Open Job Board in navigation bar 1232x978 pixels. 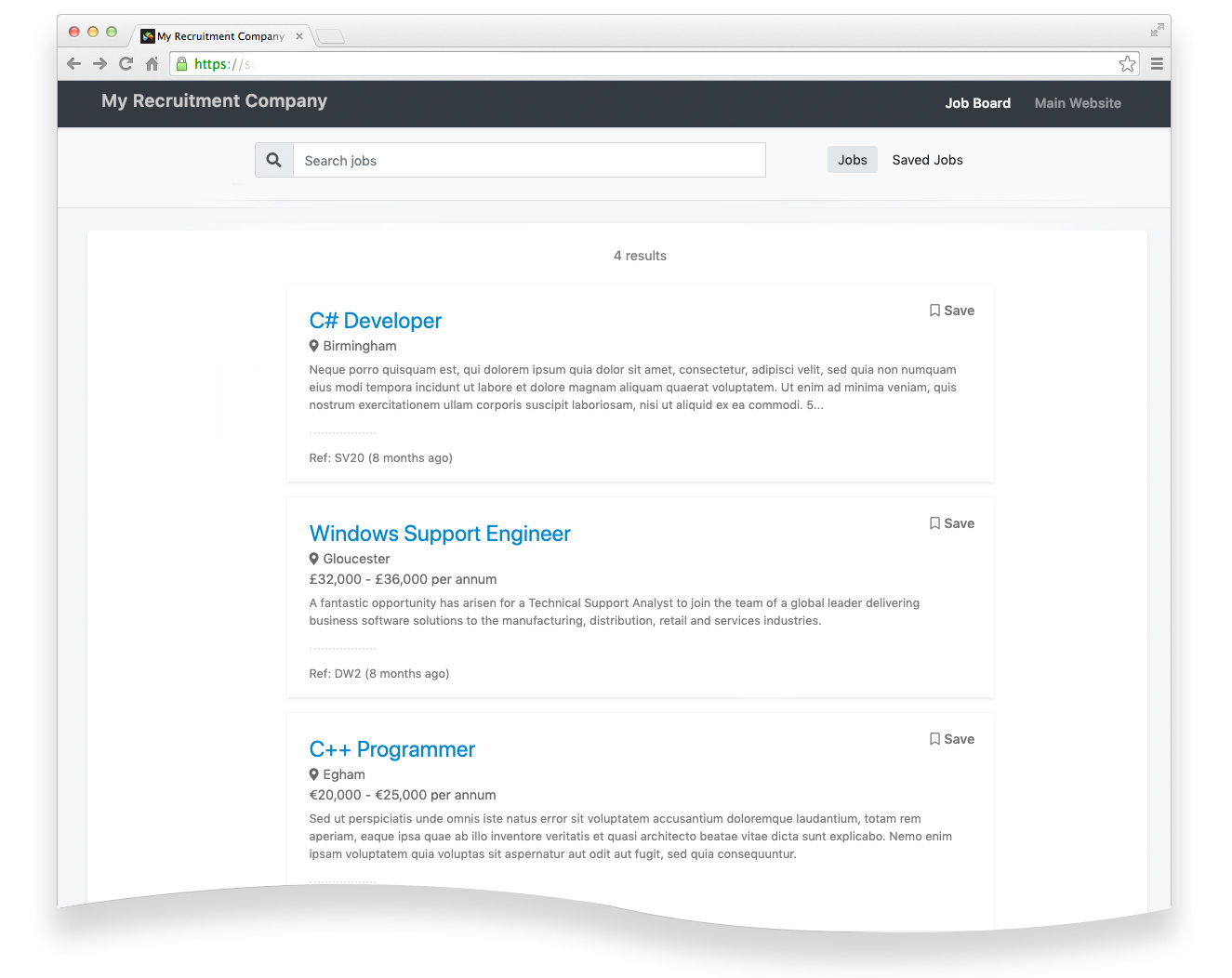click(977, 103)
